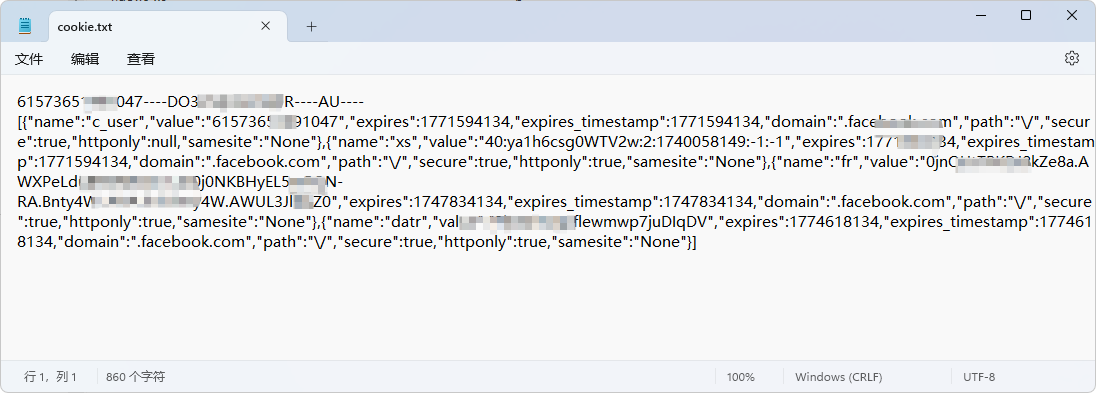Click the 860 个字符 character count
Screen dimensions: 1096x393
(x=136, y=377)
